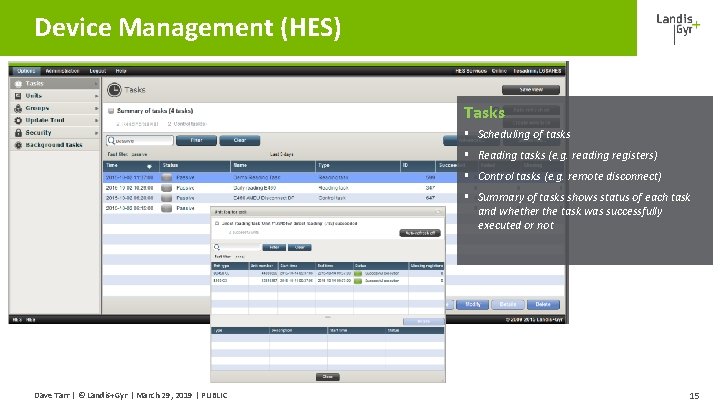Select the Daily reading E450 task row

pyautogui.click(x=280, y=188)
